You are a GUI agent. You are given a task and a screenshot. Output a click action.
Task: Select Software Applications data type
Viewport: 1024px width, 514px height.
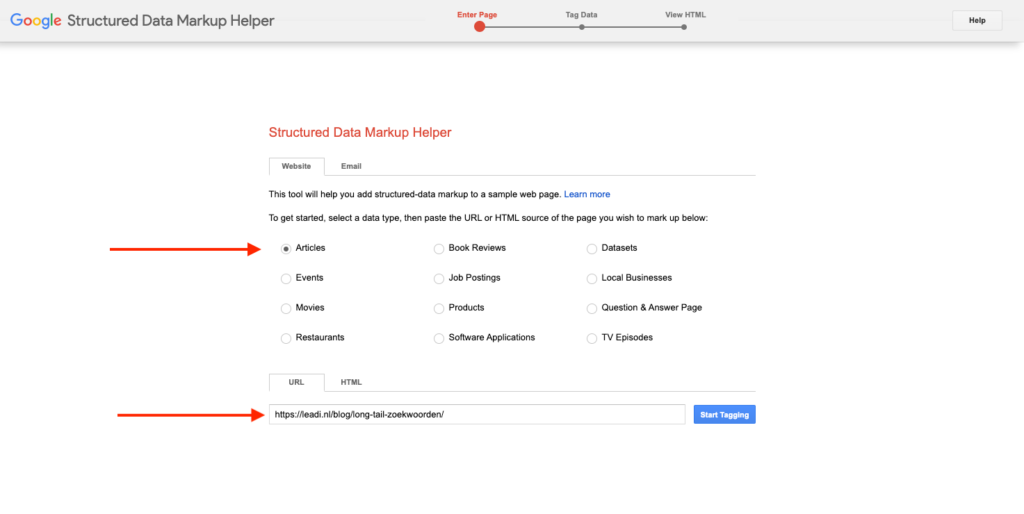click(x=439, y=338)
